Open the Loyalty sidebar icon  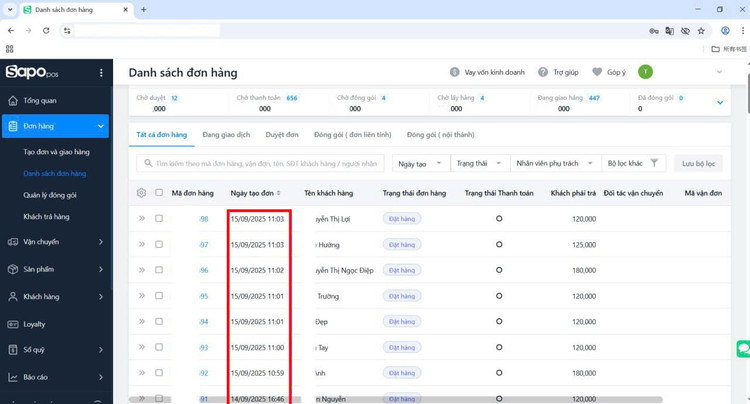[x=13, y=324]
